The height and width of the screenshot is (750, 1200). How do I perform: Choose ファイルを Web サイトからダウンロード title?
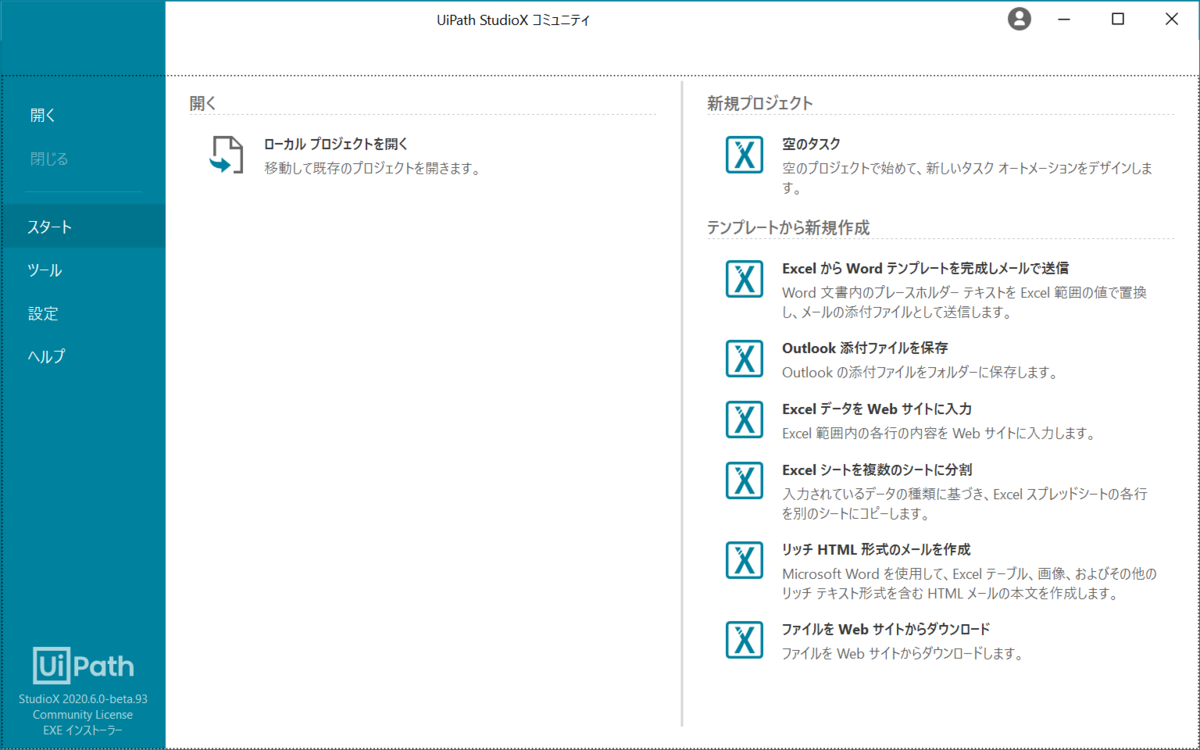[886, 629]
